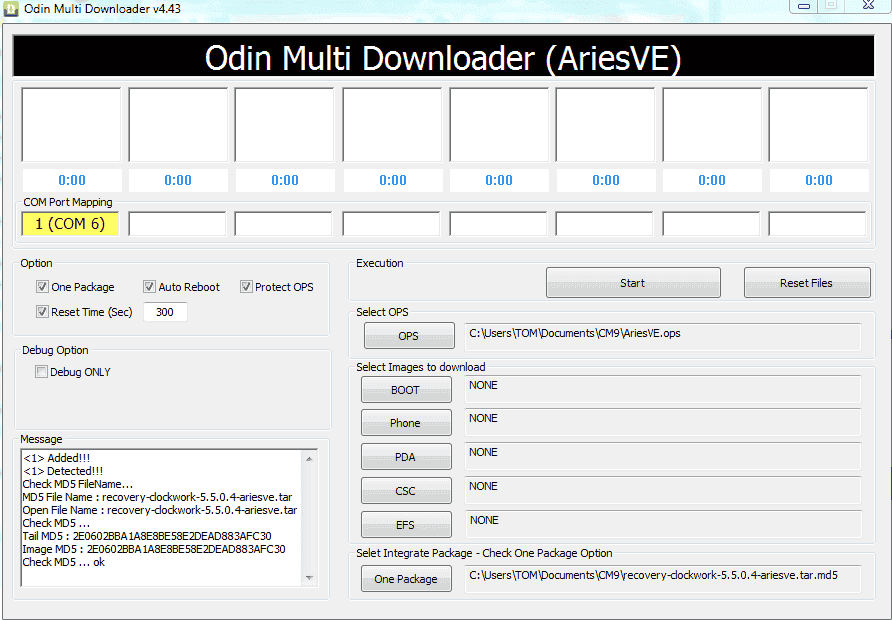The image size is (892, 620).
Task: Click the EFS path field showing NONE
Action: [663, 524]
